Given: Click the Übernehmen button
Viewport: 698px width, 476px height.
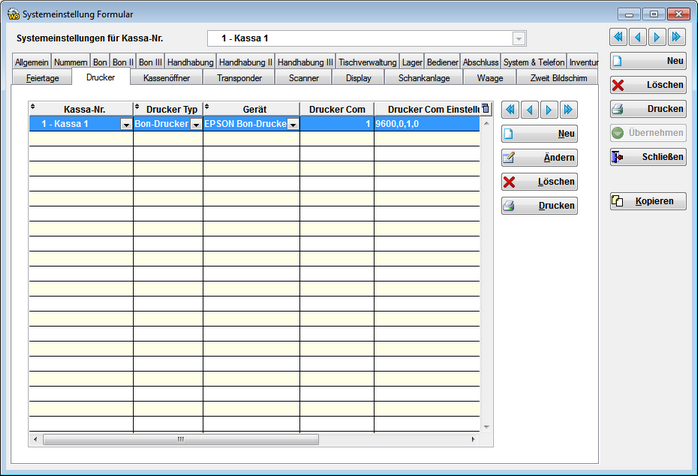Looking at the screenshot, I should [648, 133].
